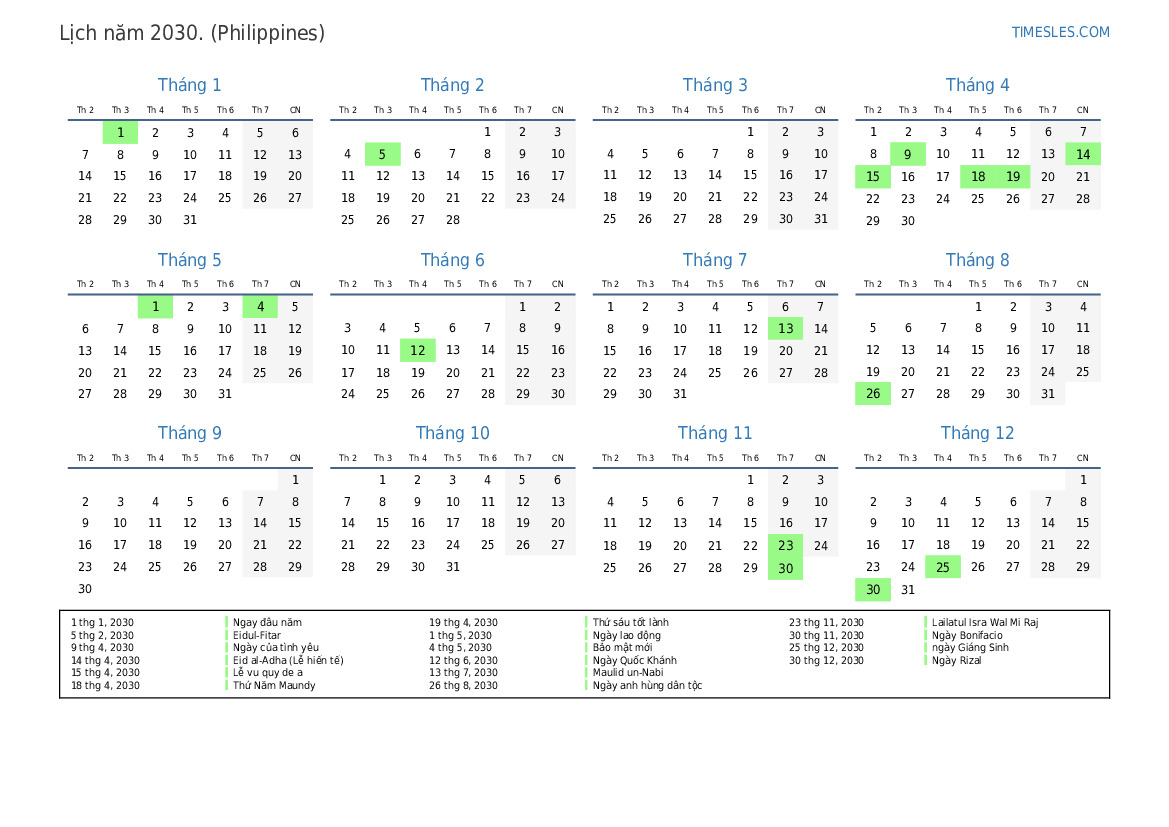This screenshot has height=827, width=1169.
Task: Click highlighted day 26 in Tháng 8
Action: click(x=873, y=394)
